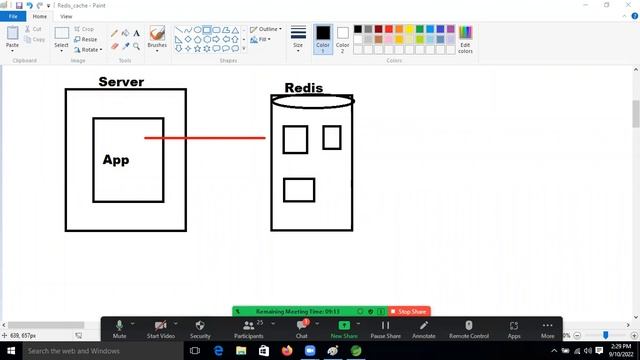This screenshot has height=360, width=640.
Task: Click the Search the web and Windows box
Action: [102, 351]
